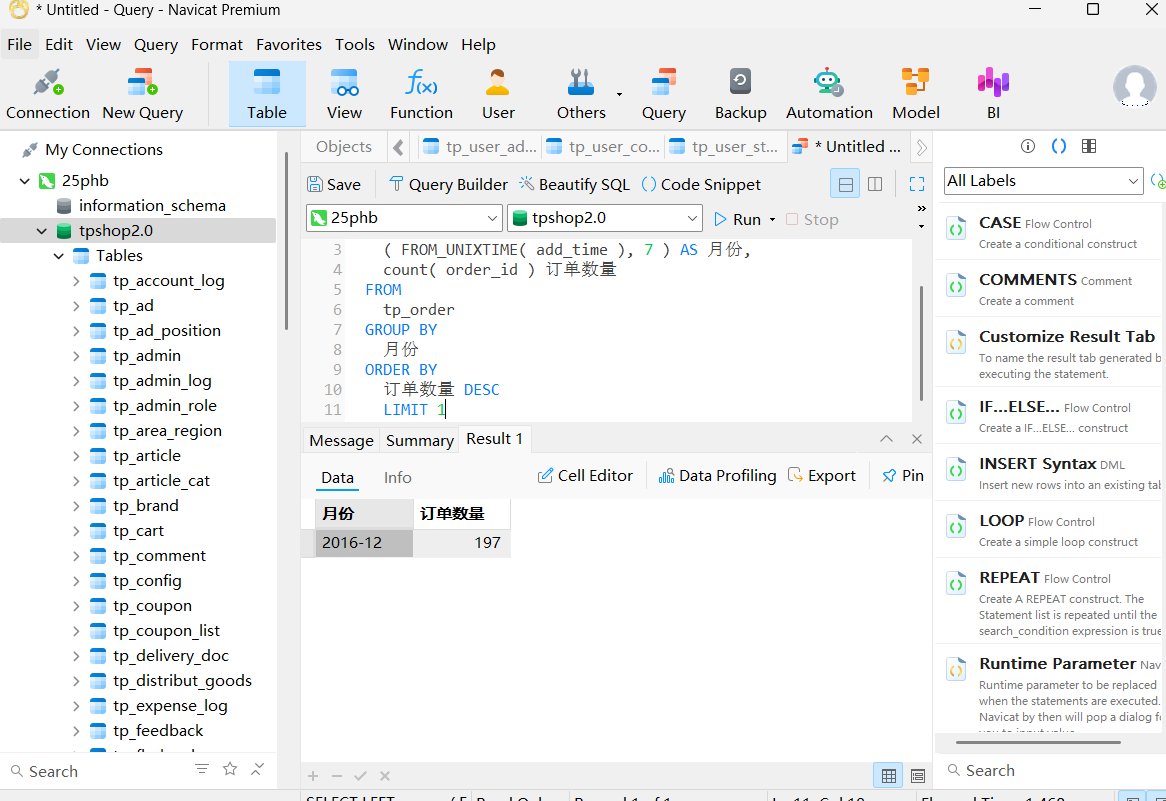Create a New Query from toolbar
Image resolution: width=1166 pixels, height=801 pixels.
(x=142, y=94)
